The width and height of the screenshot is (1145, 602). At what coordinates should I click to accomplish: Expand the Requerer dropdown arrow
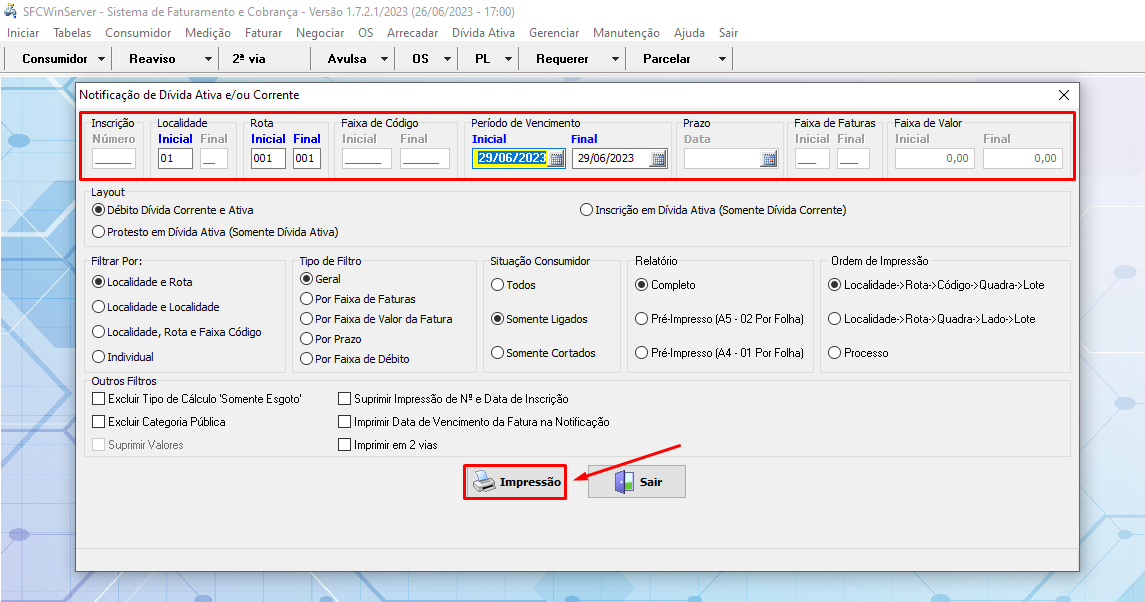coord(615,59)
